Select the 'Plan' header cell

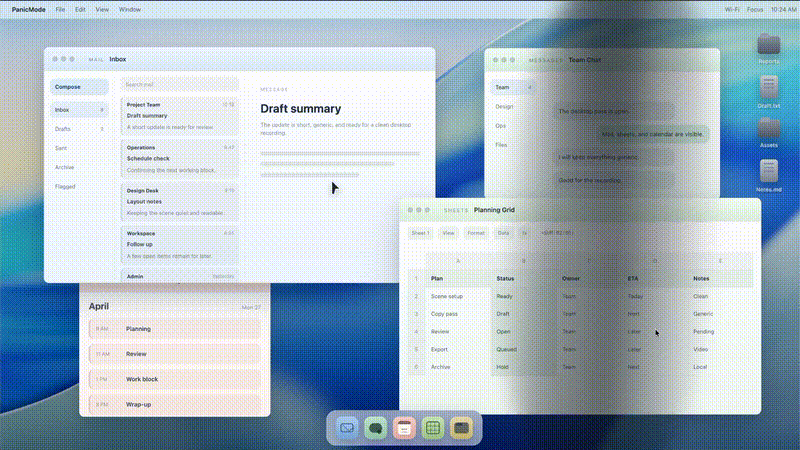(x=458, y=279)
